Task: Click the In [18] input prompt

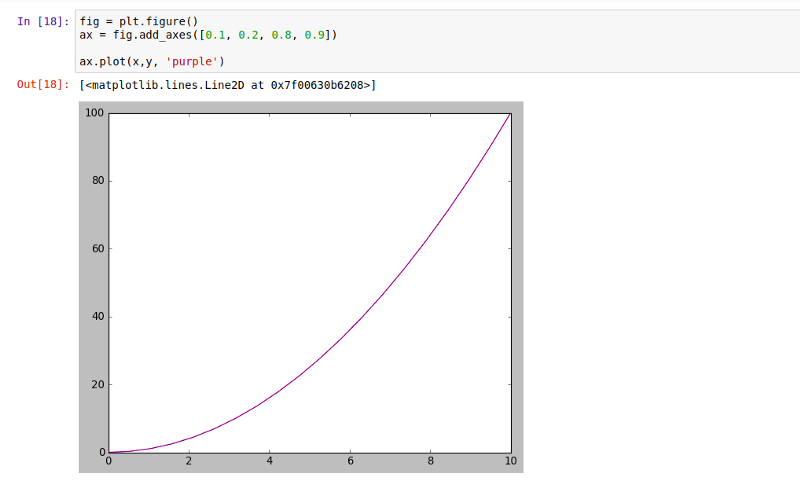Action: pyautogui.click(x=43, y=21)
